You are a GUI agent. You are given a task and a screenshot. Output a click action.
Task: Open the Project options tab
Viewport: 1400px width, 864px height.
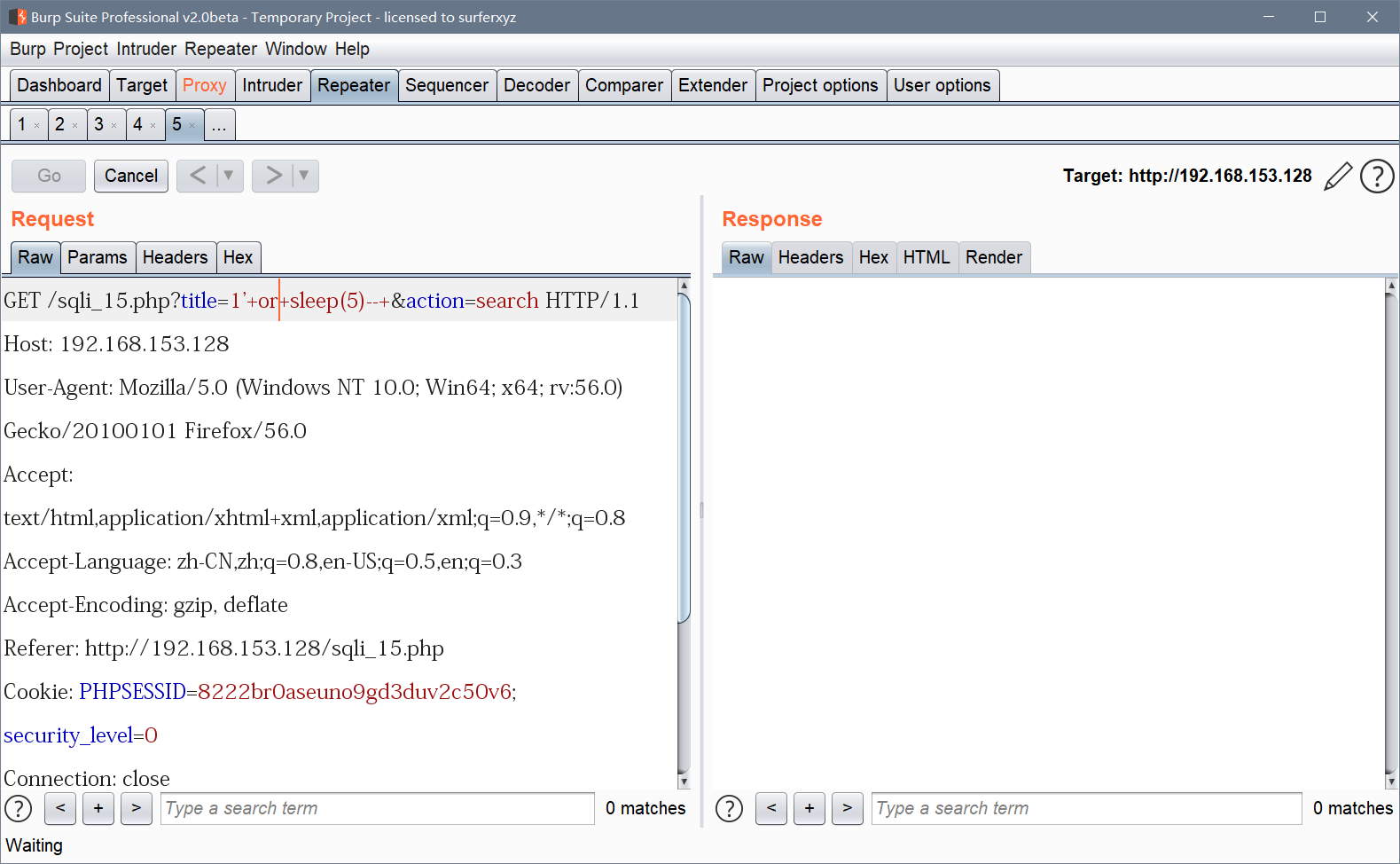coord(820,85)
